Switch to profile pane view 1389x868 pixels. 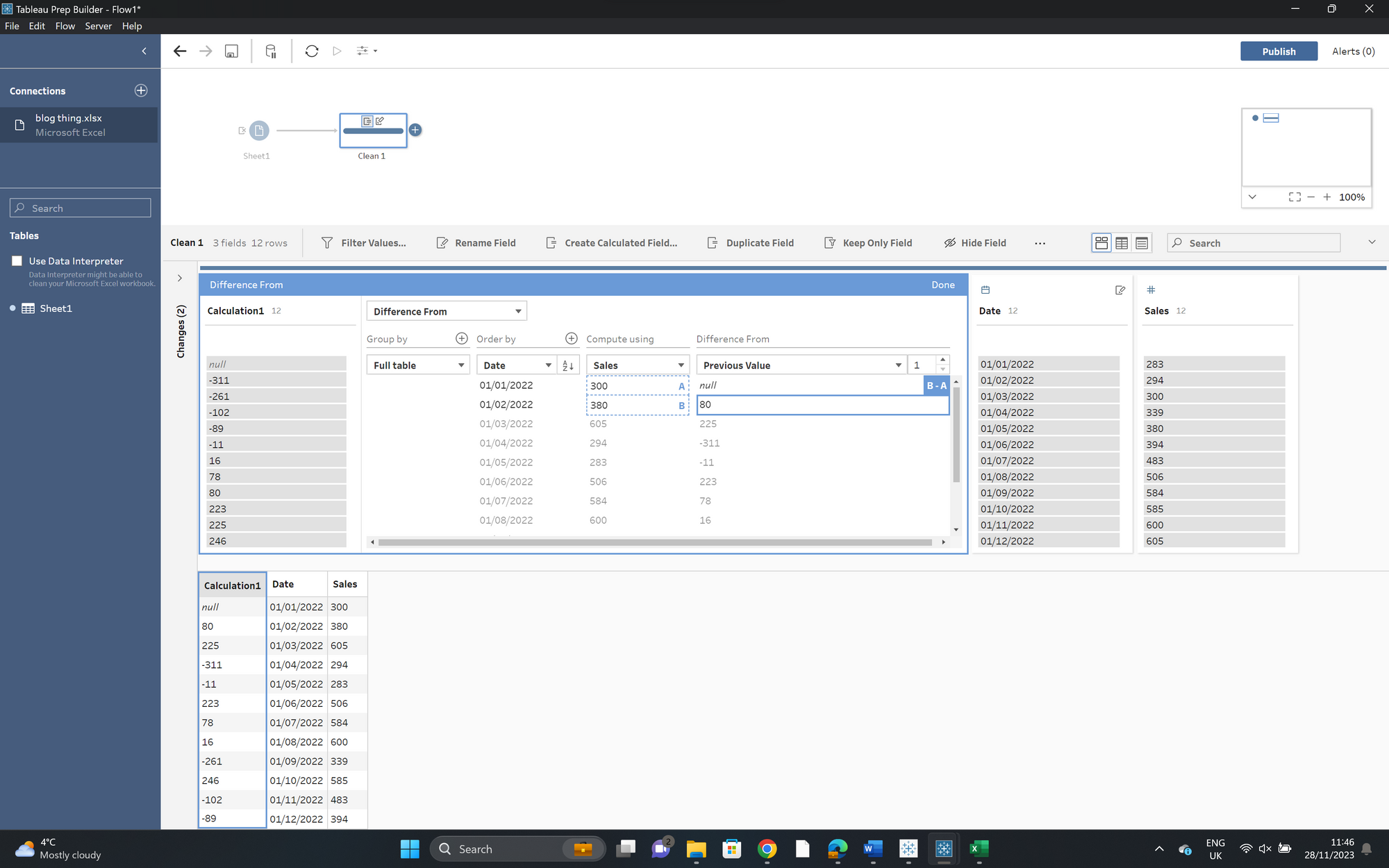click(1101, 243)
